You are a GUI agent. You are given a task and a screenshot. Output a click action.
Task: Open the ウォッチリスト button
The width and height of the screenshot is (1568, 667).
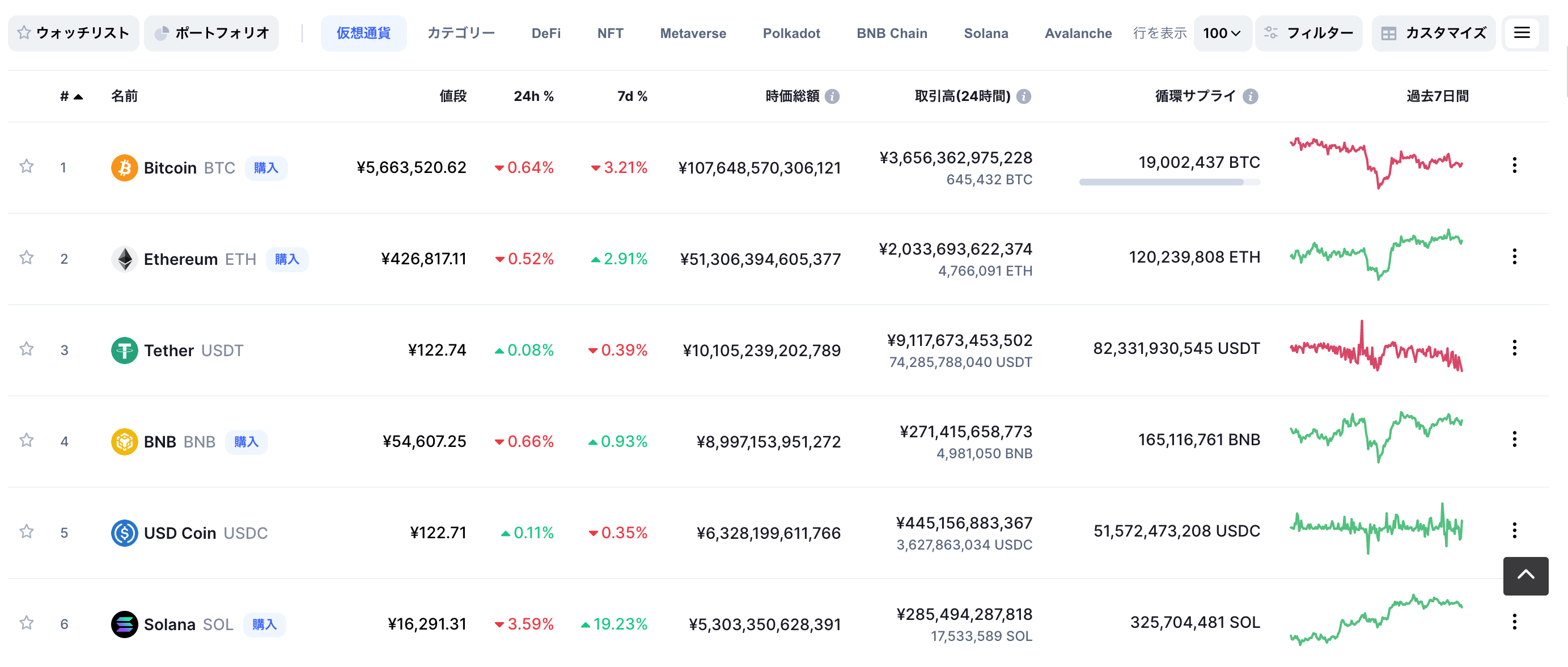coord(74,33)
